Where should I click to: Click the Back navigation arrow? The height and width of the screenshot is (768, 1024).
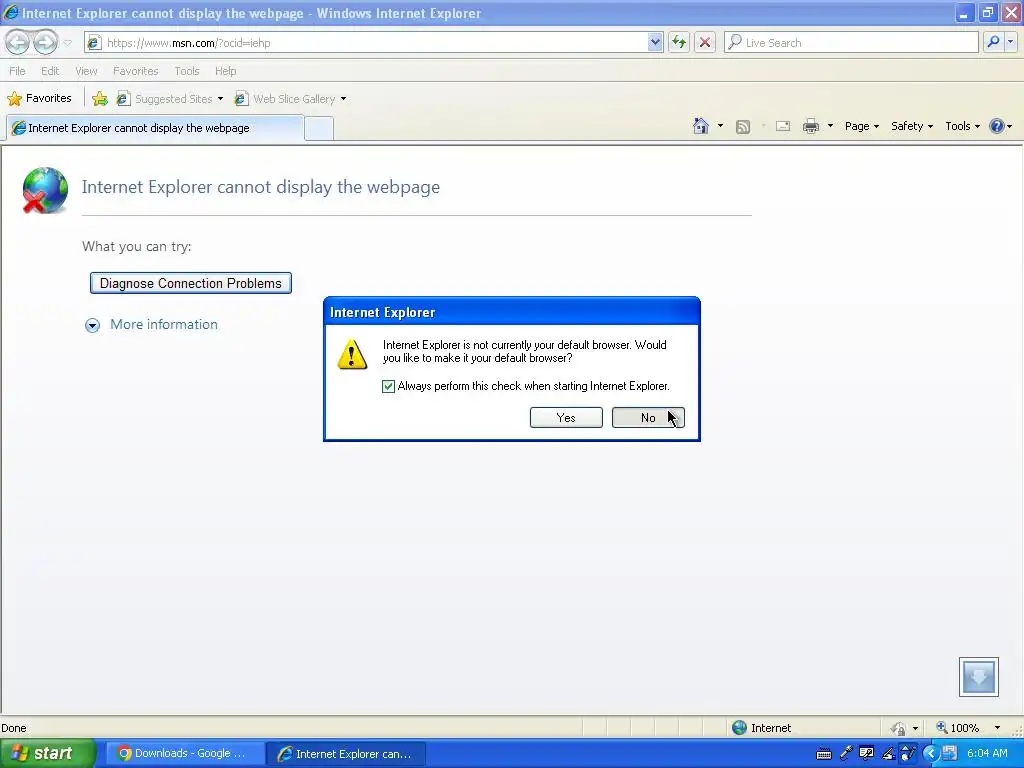pos(18,42)
